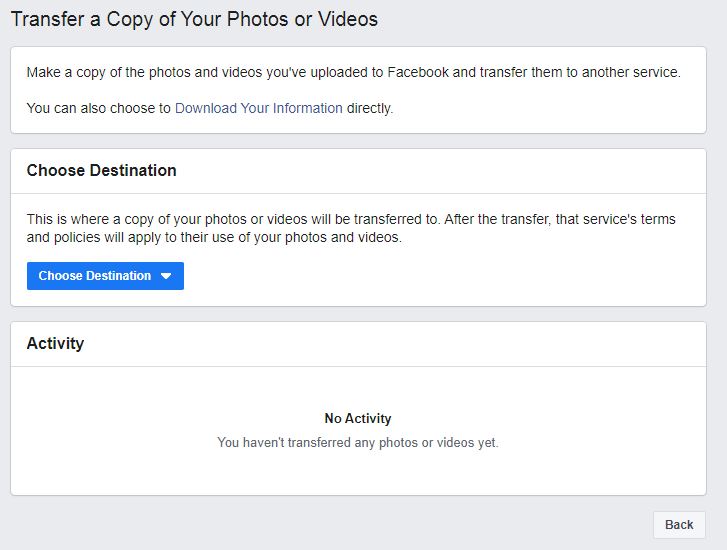Viewport: 727px width, 550px height.
Task: Open the blue Choose Destination dropdown button
Action: (105, 276)
